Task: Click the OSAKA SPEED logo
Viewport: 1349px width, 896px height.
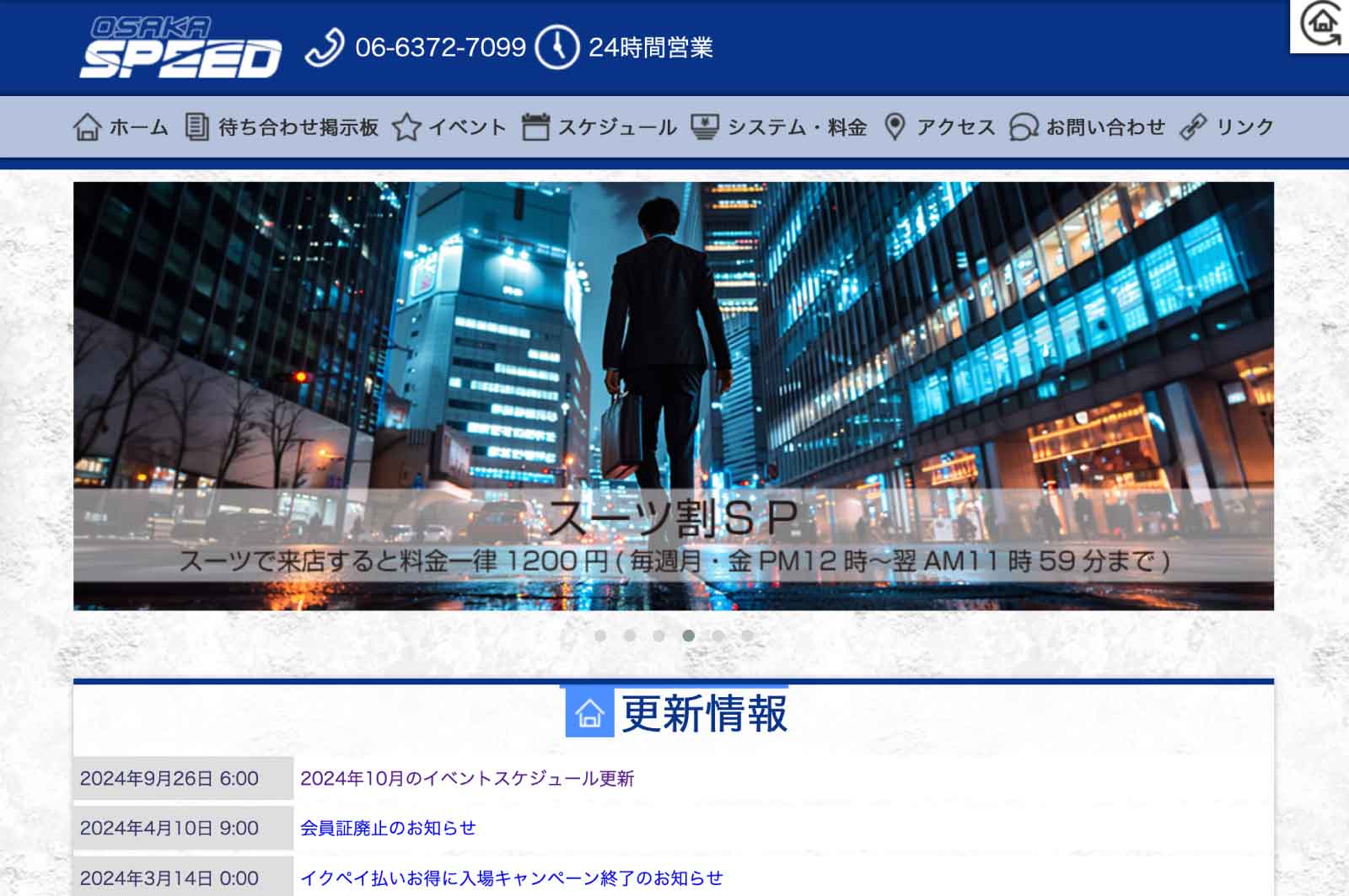Action: tap(181, 46)
